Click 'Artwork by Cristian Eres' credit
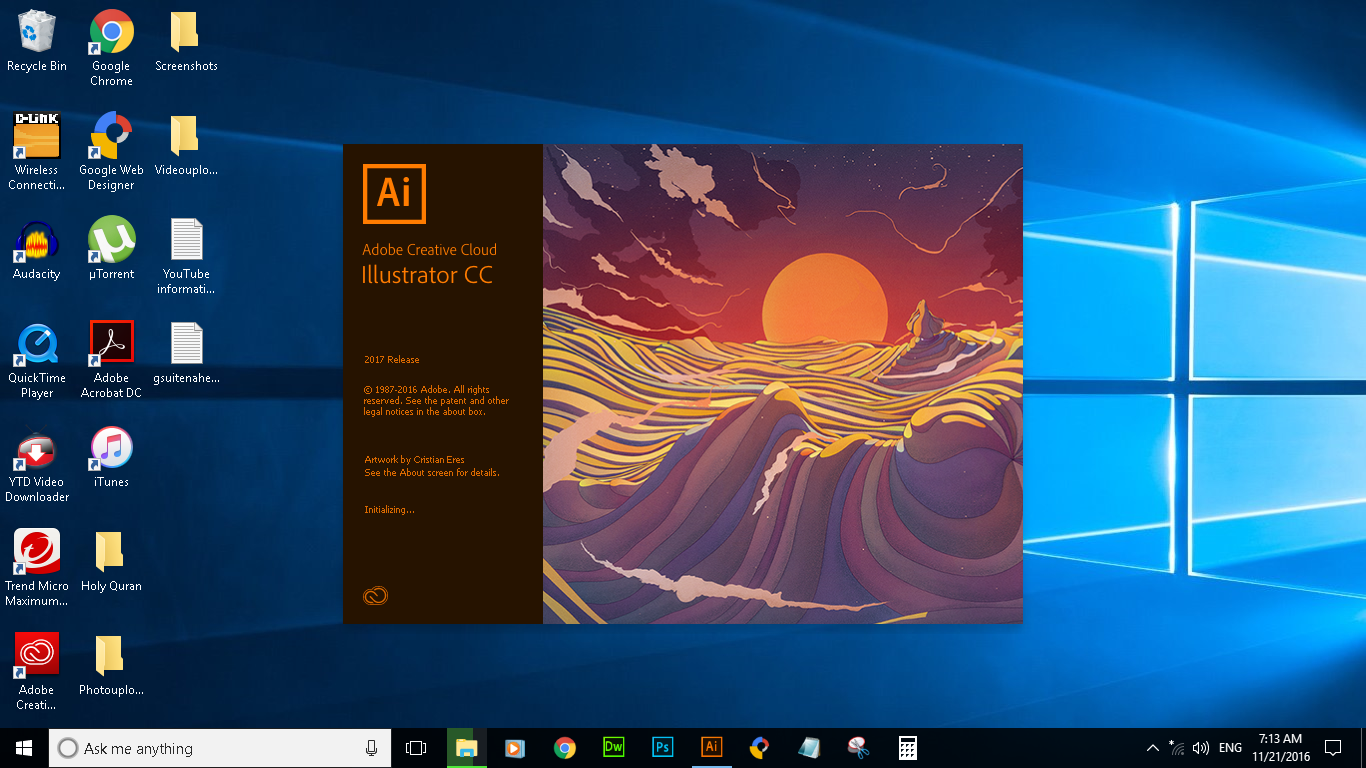The height and width of the screenshot is (768, 1366). tap(415, 460)
